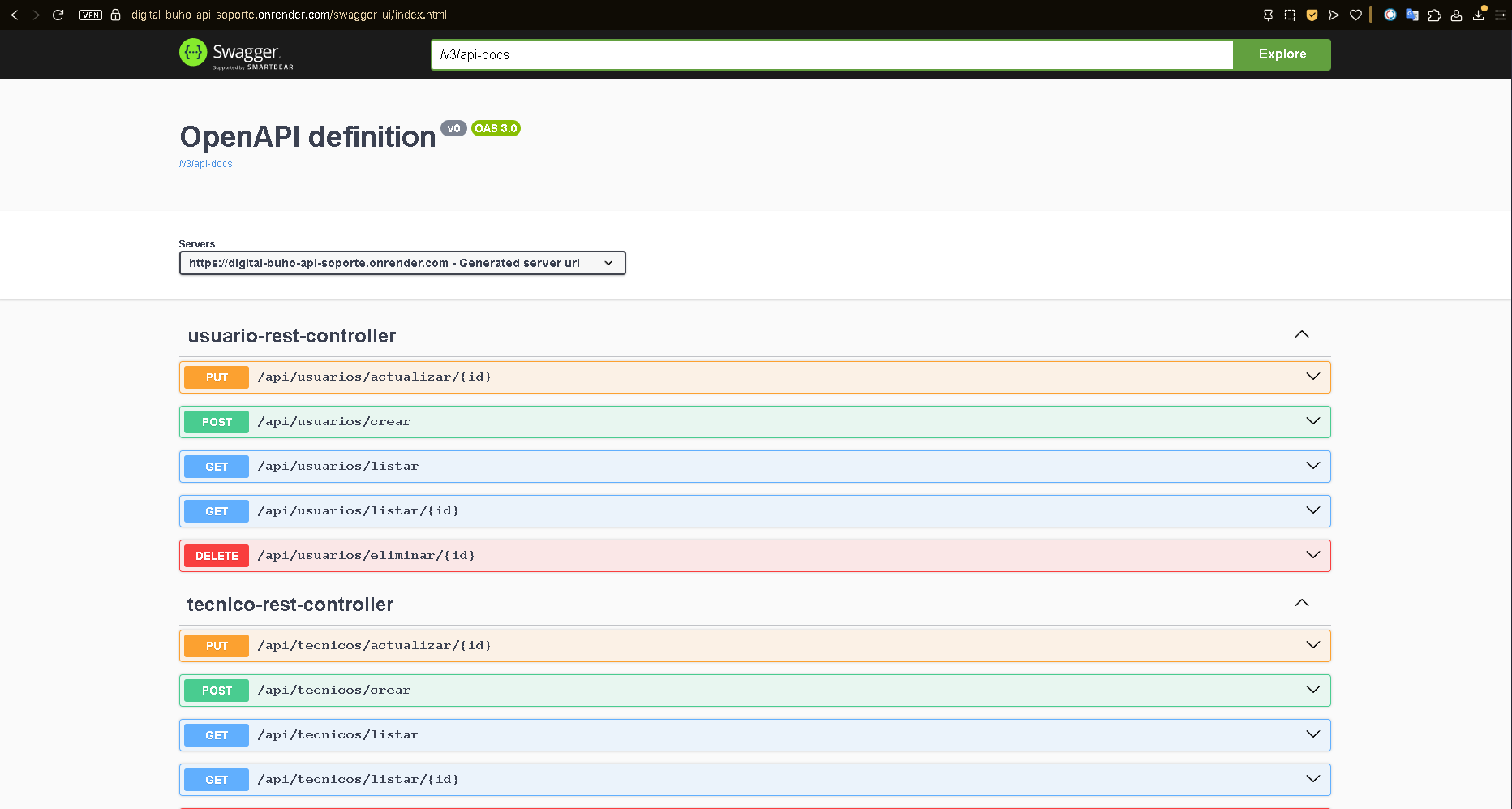Viewport: 1512px width, 809px height.
Task: Expand PUT /api/usuarios/actualizar/{id}
Action: pyautogui.click(x=755, y=377)
